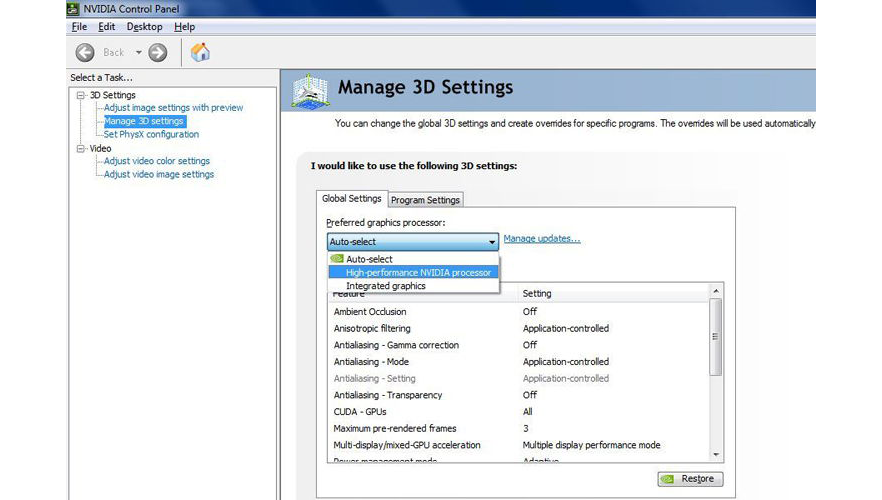This screenshot has height=500, width=882.
Task: Click the Home icon in toolbar
Action: (200, 53)
